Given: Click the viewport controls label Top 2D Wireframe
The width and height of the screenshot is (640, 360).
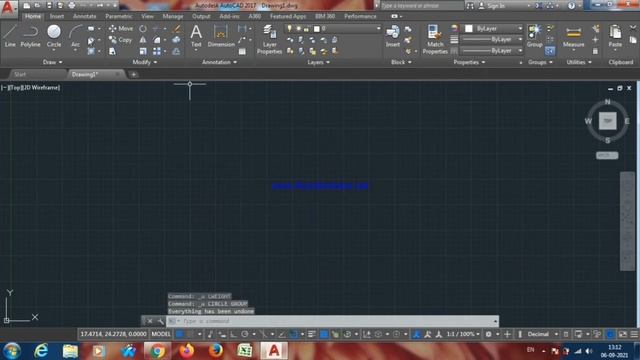Looking at the screenshot, I should click(31, 87).
